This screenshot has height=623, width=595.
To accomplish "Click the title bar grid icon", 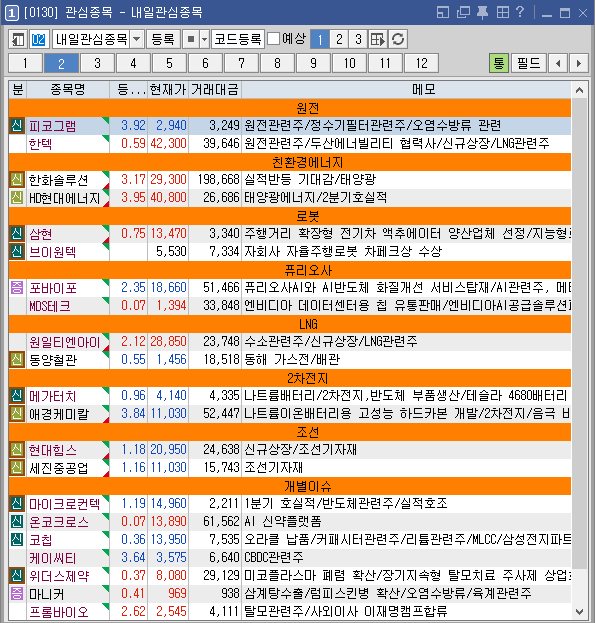I will 502,12.
